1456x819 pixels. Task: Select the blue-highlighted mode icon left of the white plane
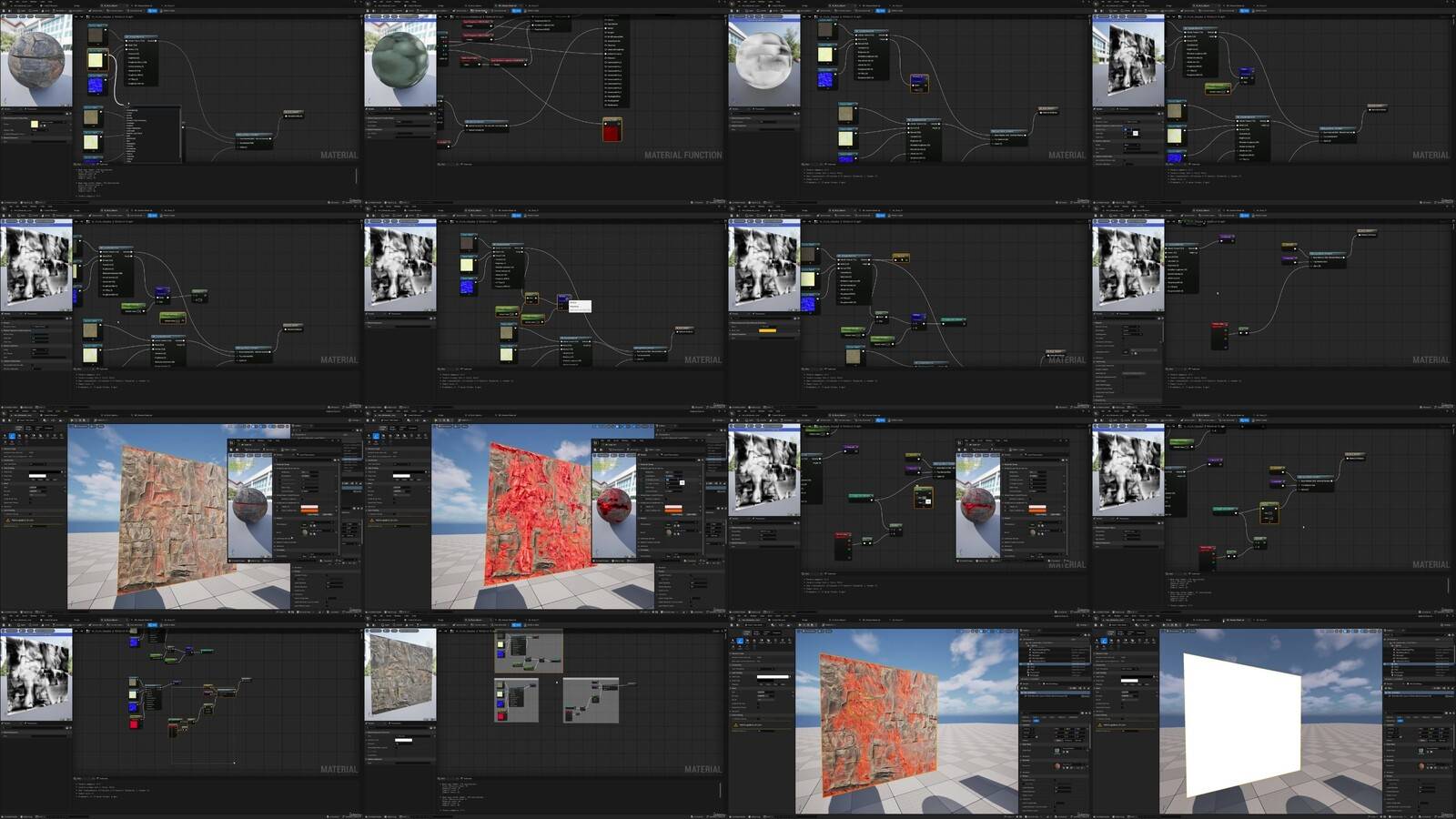(x=1103, y=641)
